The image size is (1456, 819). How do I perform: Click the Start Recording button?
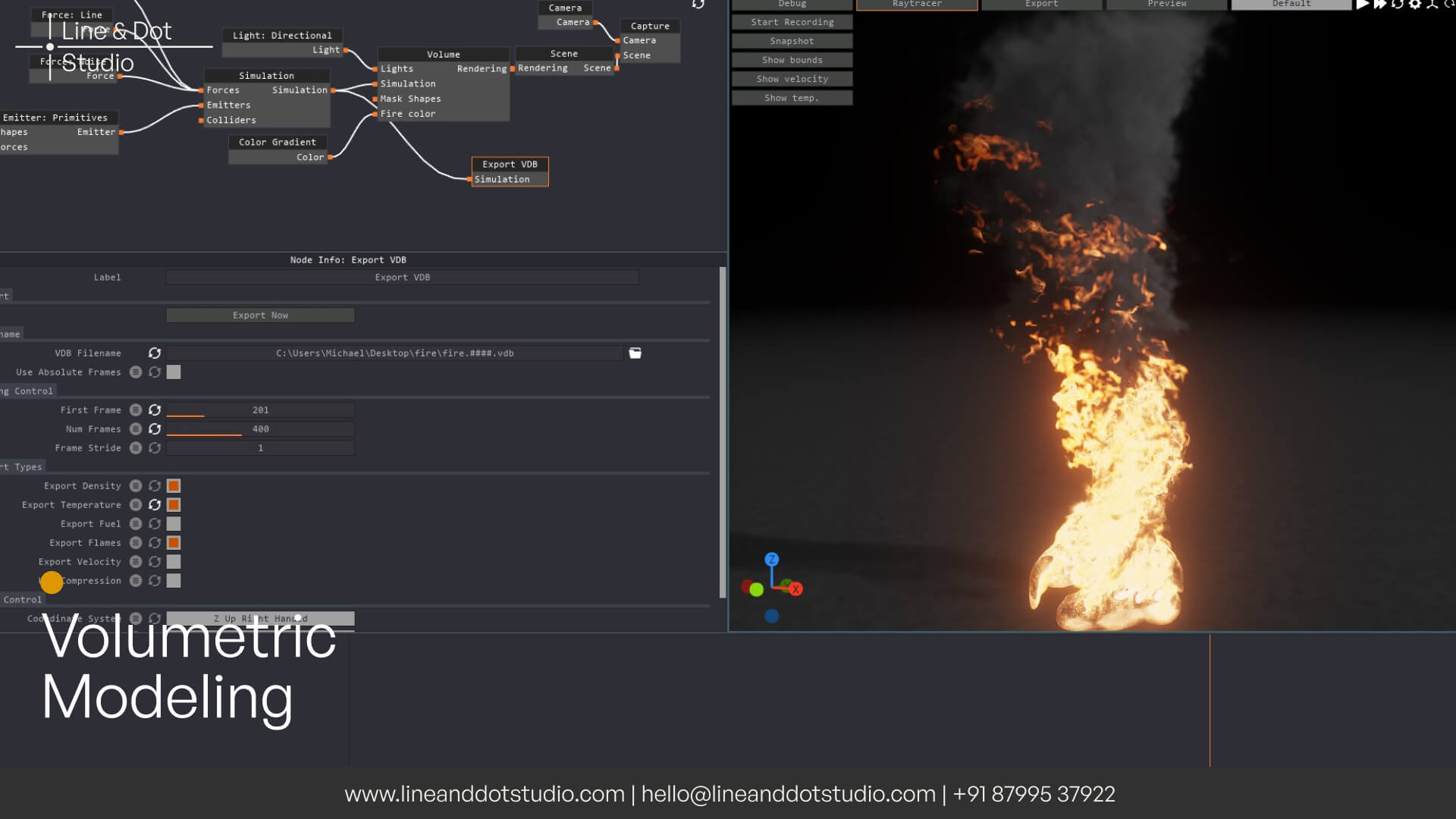(x=792, y=23)
